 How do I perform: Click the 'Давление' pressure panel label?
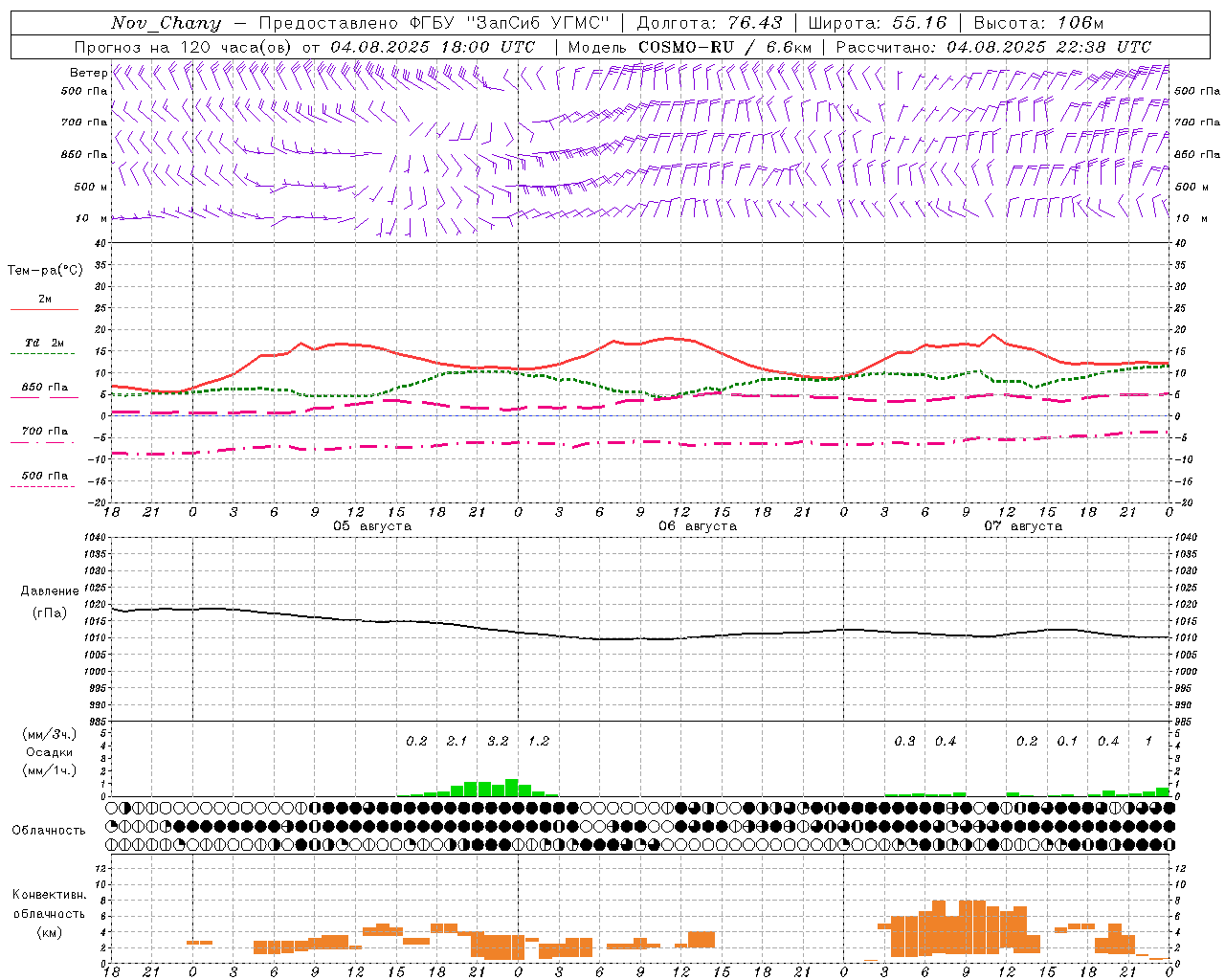pyautogui.click(x=49, y=591)
